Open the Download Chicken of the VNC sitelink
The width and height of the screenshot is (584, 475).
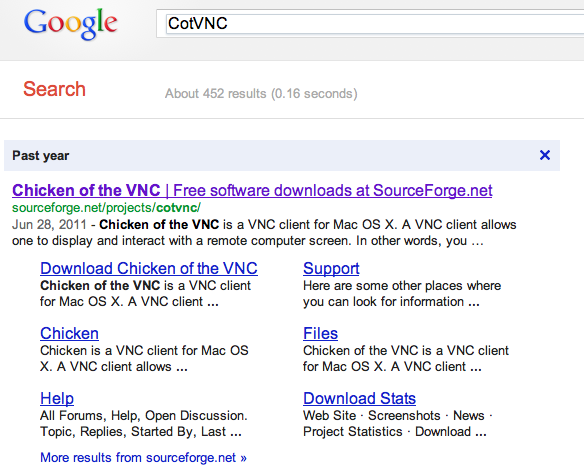tap(149, 268)
